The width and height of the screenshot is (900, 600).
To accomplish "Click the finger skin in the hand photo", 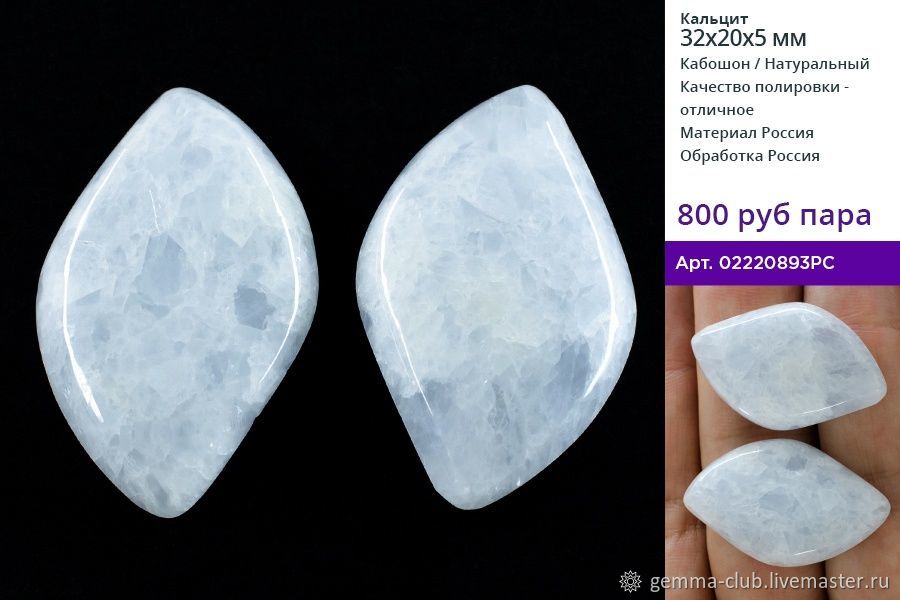I will (x=677, y=402).
